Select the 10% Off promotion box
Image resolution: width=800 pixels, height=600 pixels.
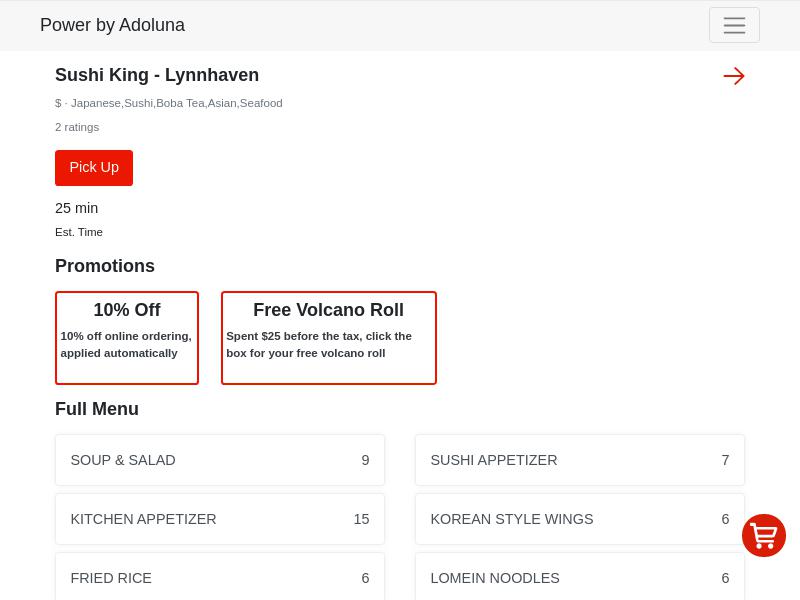(x=127, y=338)
